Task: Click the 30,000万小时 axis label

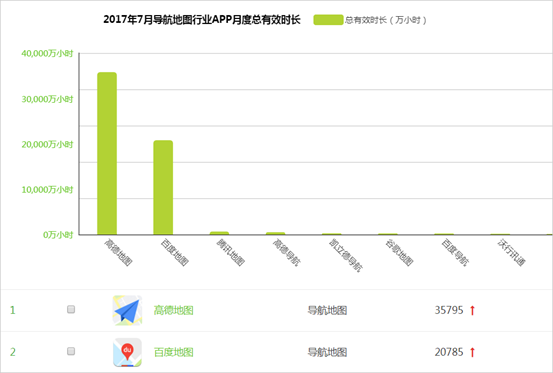Action: [x=47, y=99]
